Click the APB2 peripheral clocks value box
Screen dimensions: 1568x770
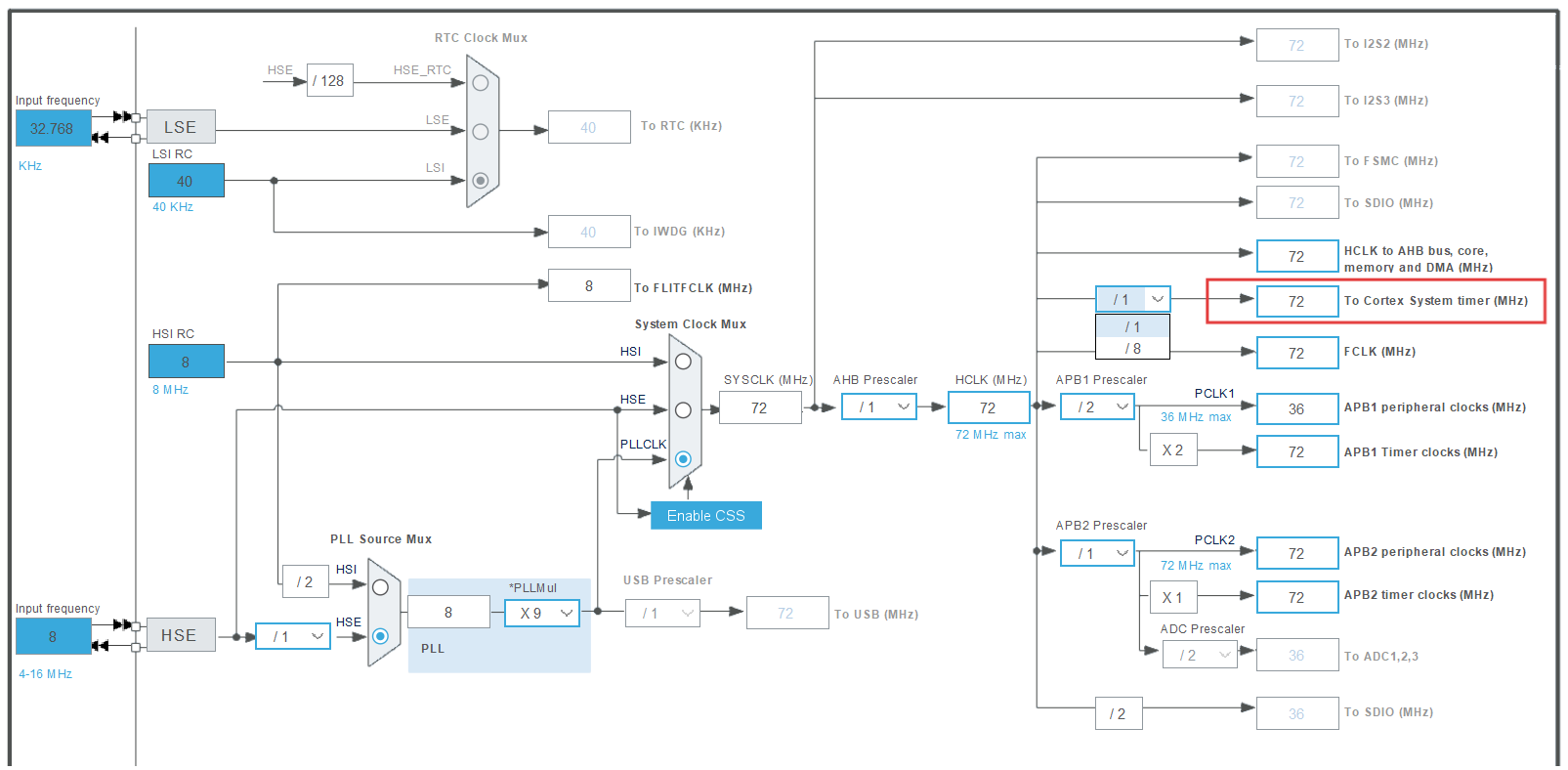pos(1297,553)
